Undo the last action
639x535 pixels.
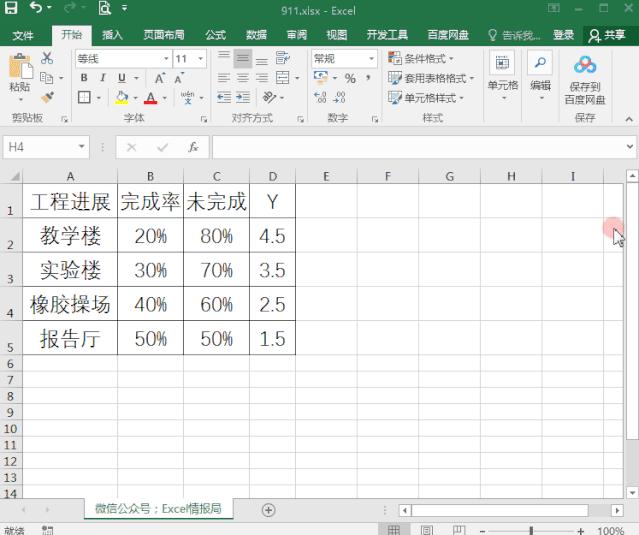coord(36,7)
